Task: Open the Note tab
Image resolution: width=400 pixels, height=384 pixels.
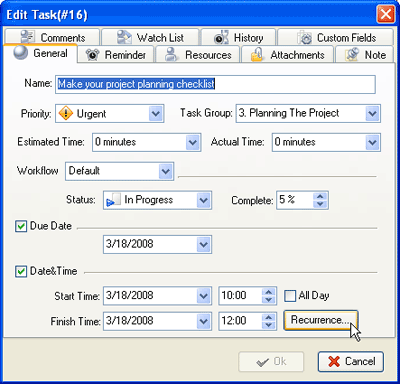Action: (x=365, y=54)
